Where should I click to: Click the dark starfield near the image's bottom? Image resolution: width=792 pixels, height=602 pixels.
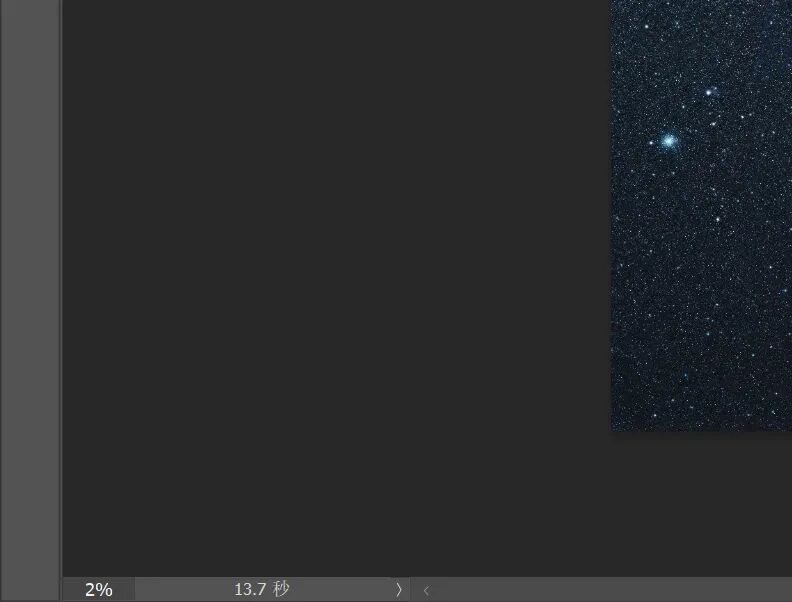[x=700, y=400]
